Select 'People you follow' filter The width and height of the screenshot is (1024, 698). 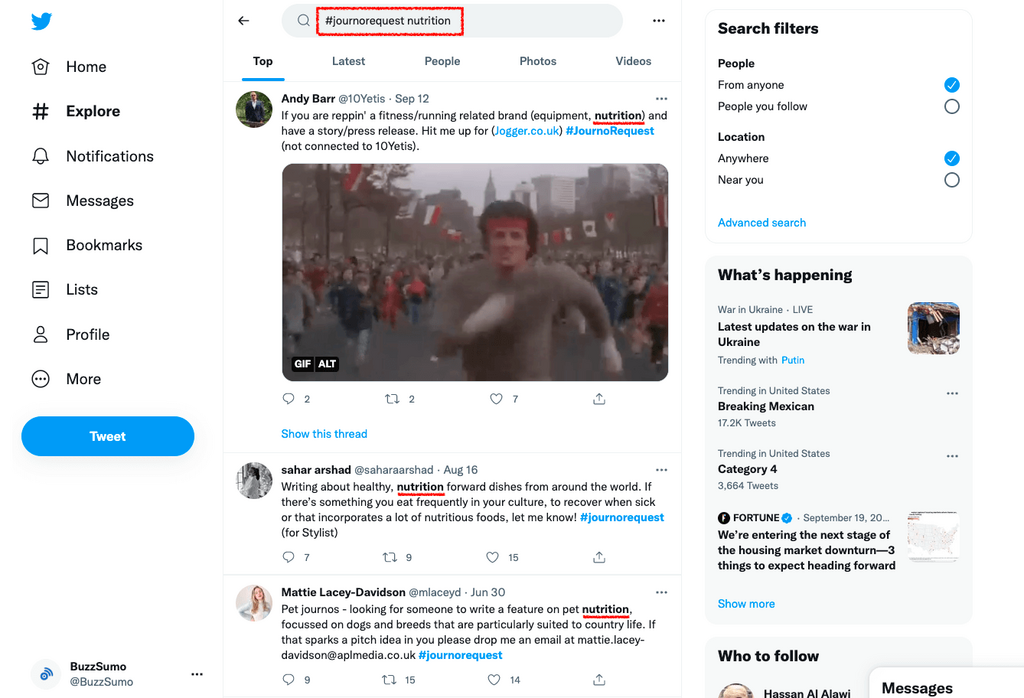tap(951, 106)
